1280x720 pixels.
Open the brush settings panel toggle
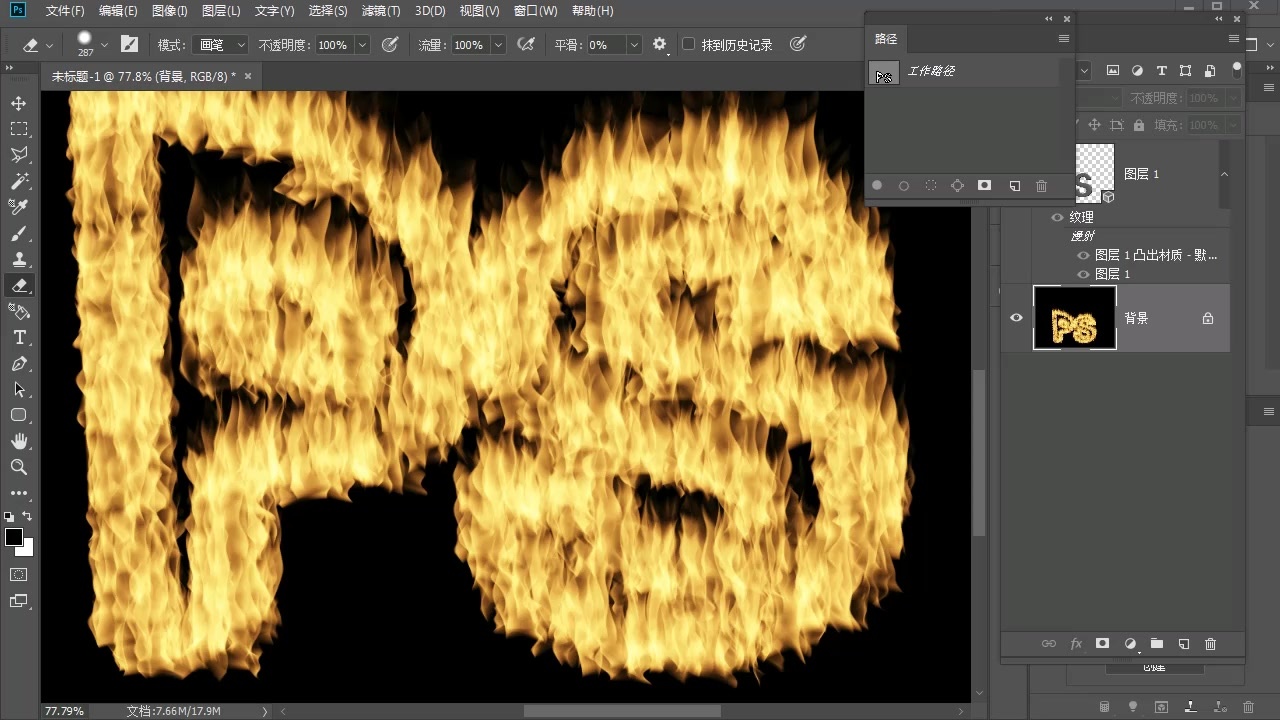coord(129,44)
